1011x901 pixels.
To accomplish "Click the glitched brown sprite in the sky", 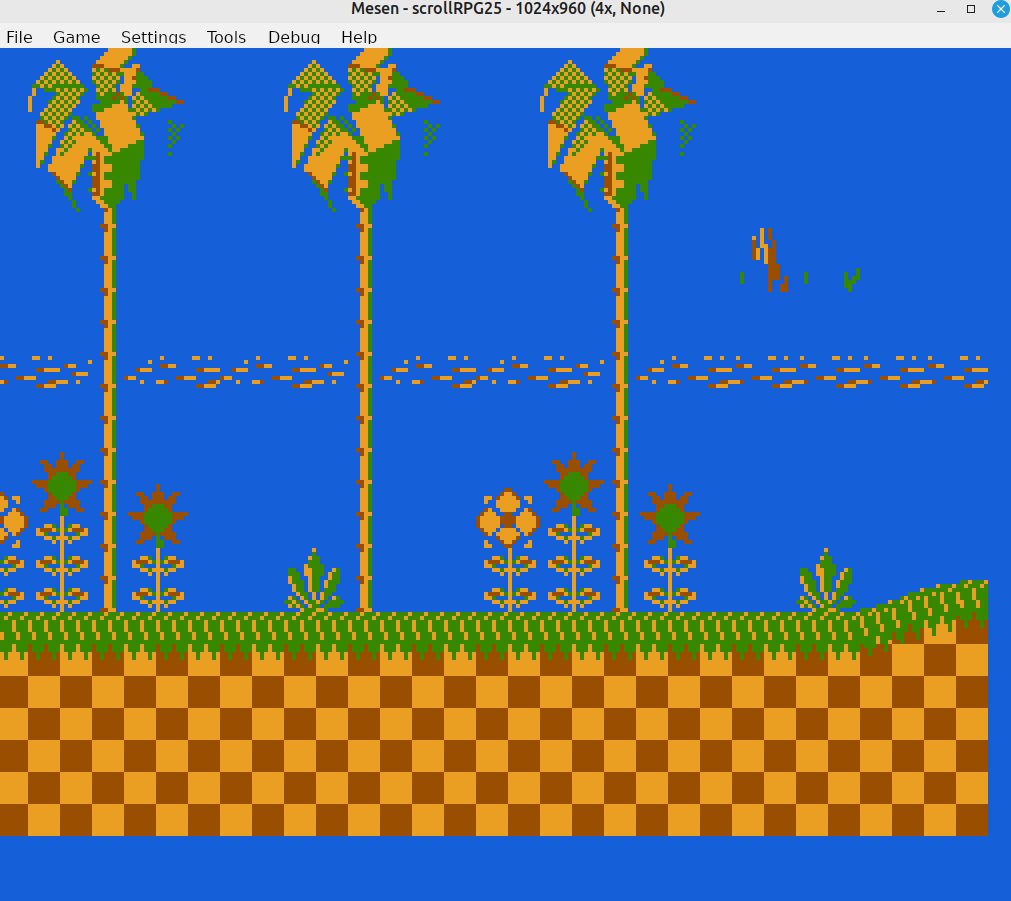I will click(x=770, y=261).
